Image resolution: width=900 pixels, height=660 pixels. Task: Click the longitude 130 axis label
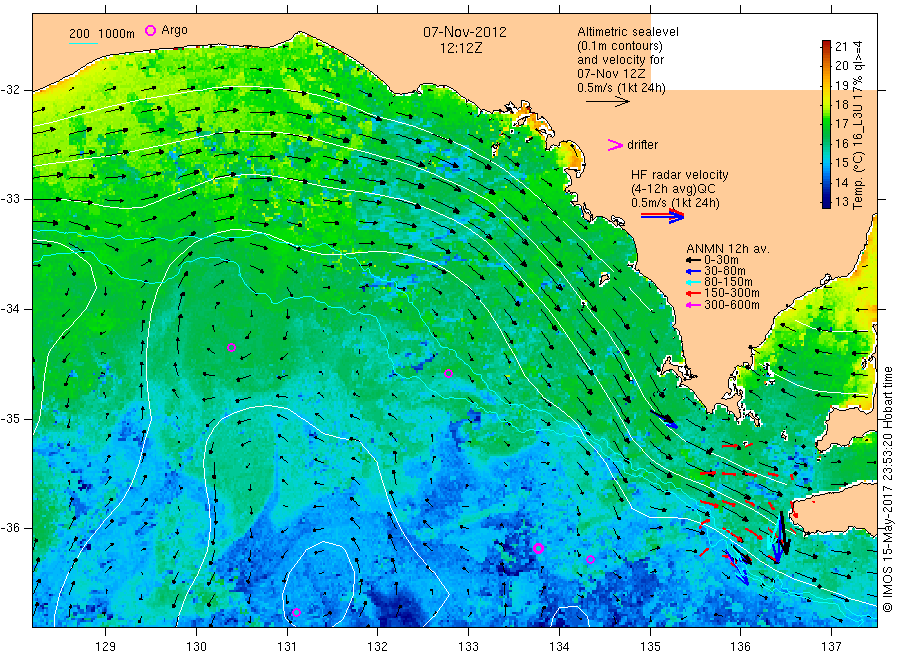tap(196, 647)
